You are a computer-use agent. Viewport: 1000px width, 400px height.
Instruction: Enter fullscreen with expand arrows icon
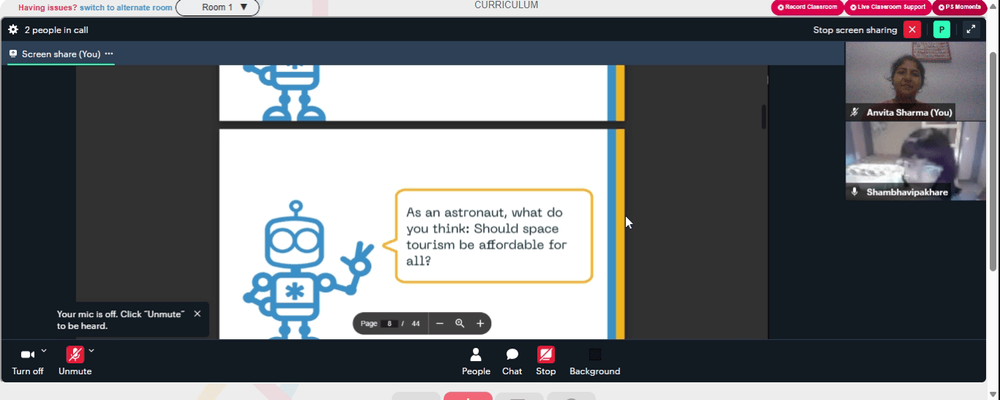(x=971, y=29)
